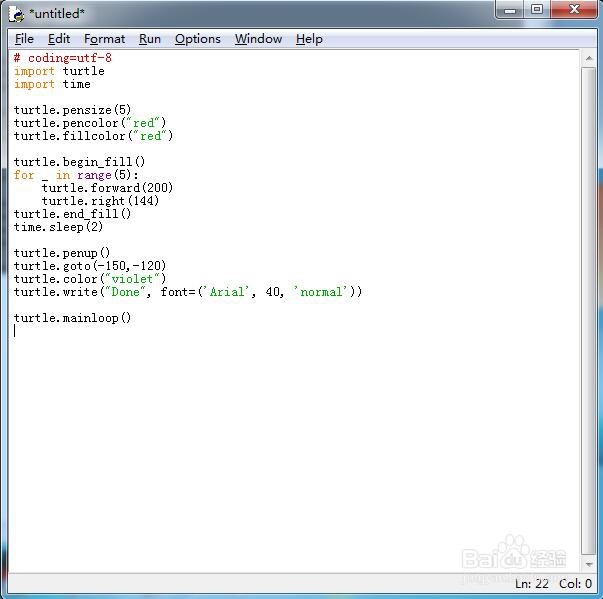Click the turtle.penup() line
This screenshot has width=603, height=599.
(62, 253)
